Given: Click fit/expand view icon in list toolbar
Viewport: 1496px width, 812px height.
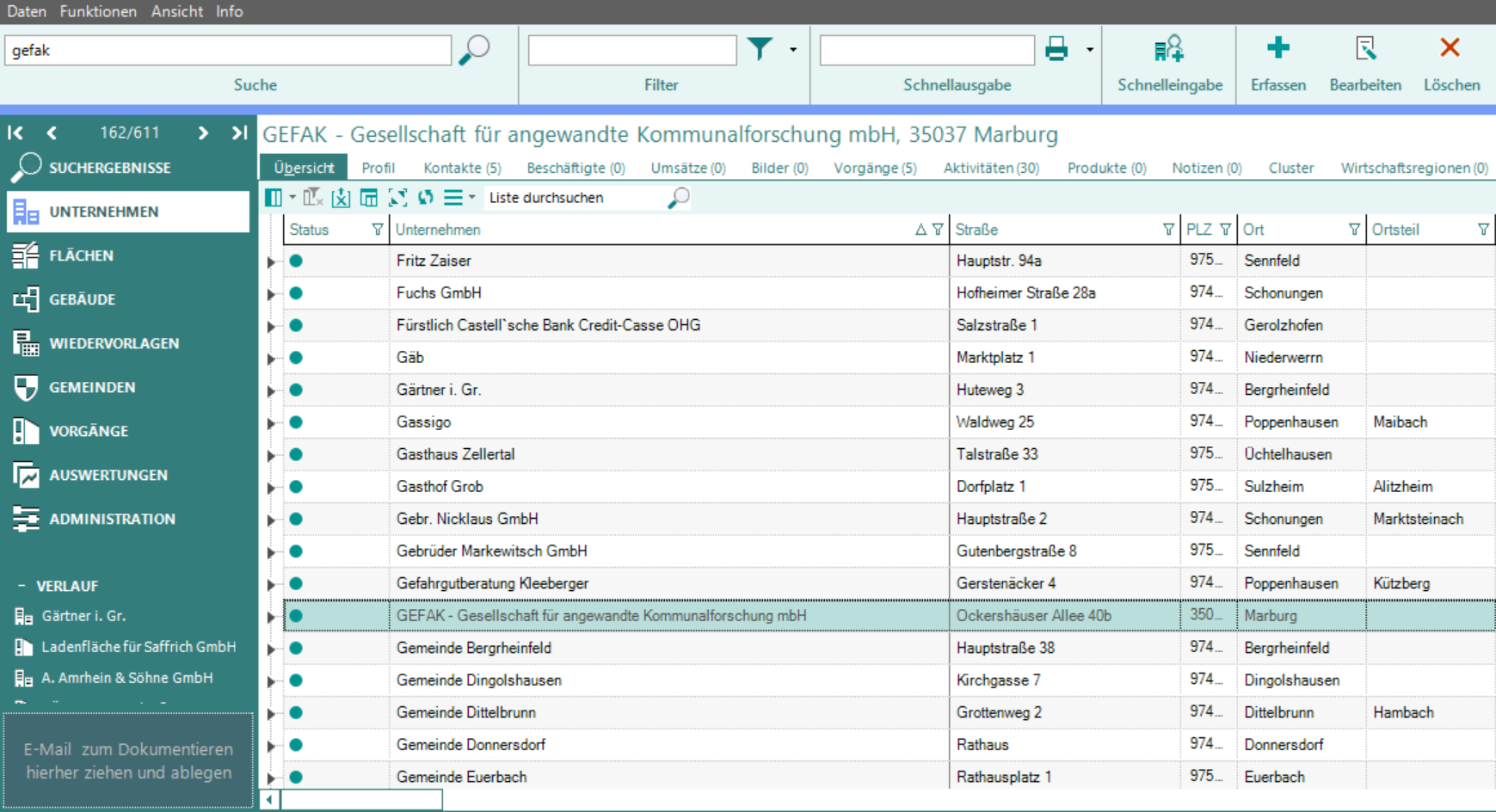Looking at the screenshot, I should click(397, 198).
